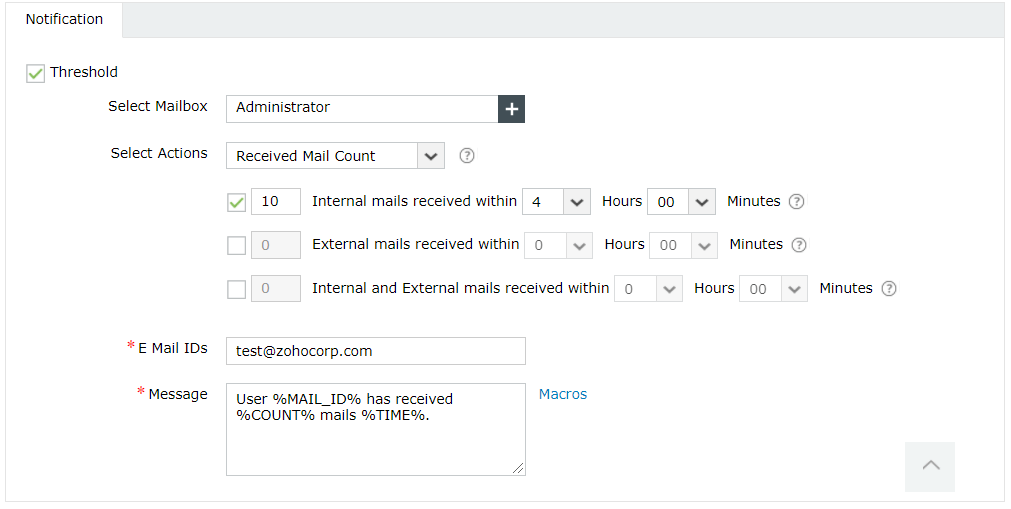Click the Select Mailbox Administrator field

tap(362, 108)
